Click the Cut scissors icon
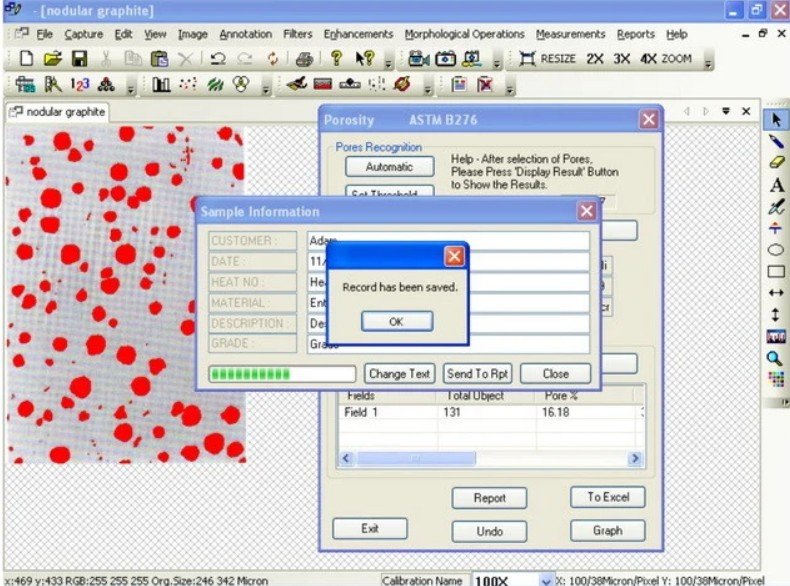Image resolution: width=790 pixels, height=586 pixels. coord(106,59)
